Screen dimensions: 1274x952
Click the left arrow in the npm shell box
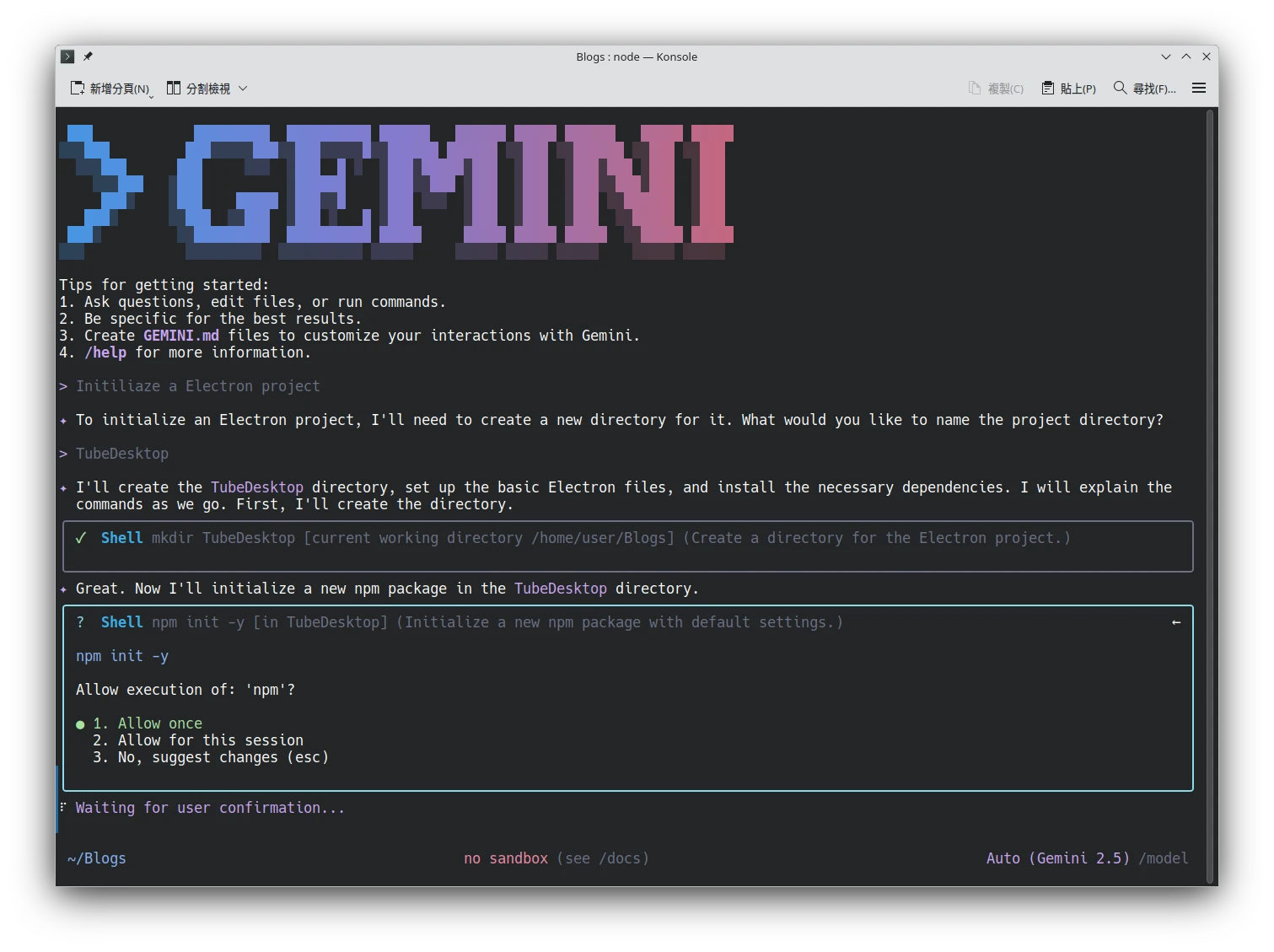point(1175,622)
